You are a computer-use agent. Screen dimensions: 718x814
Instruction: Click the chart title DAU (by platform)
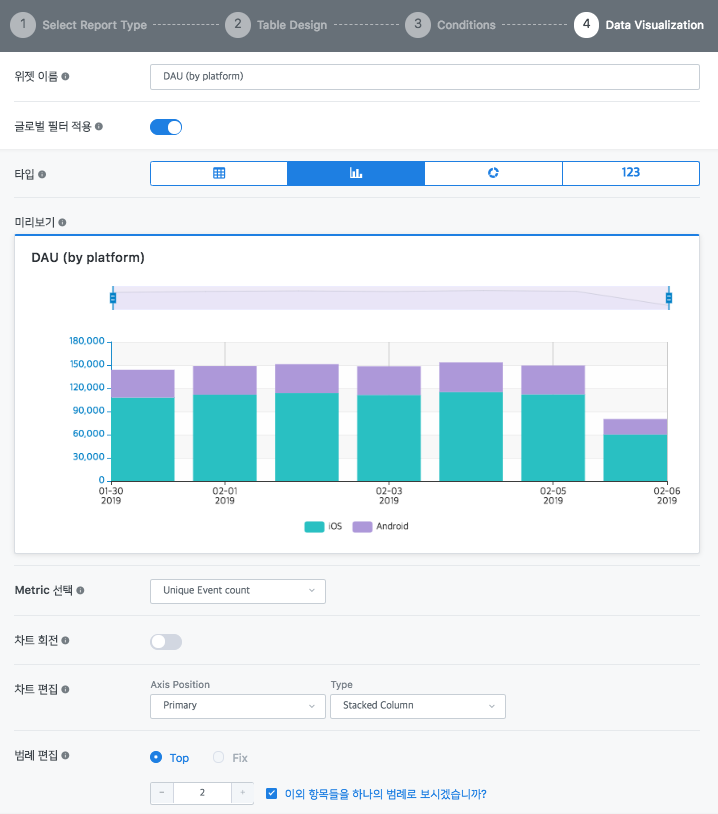tap(88, 257)
